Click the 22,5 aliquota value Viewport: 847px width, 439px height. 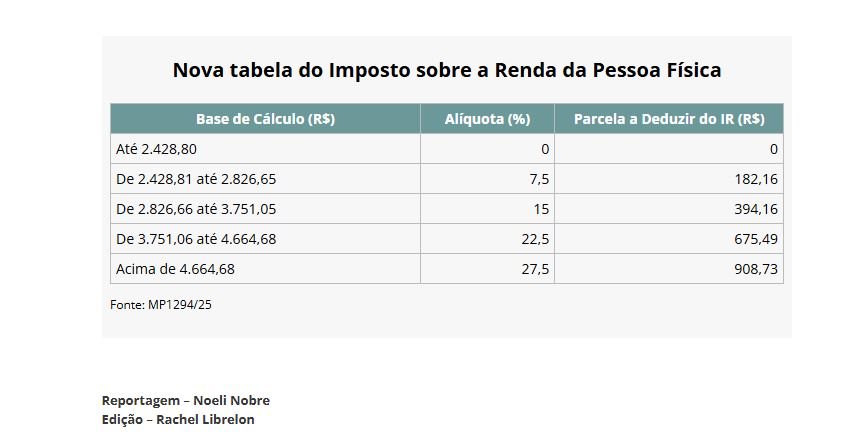[x=535, y=239]
